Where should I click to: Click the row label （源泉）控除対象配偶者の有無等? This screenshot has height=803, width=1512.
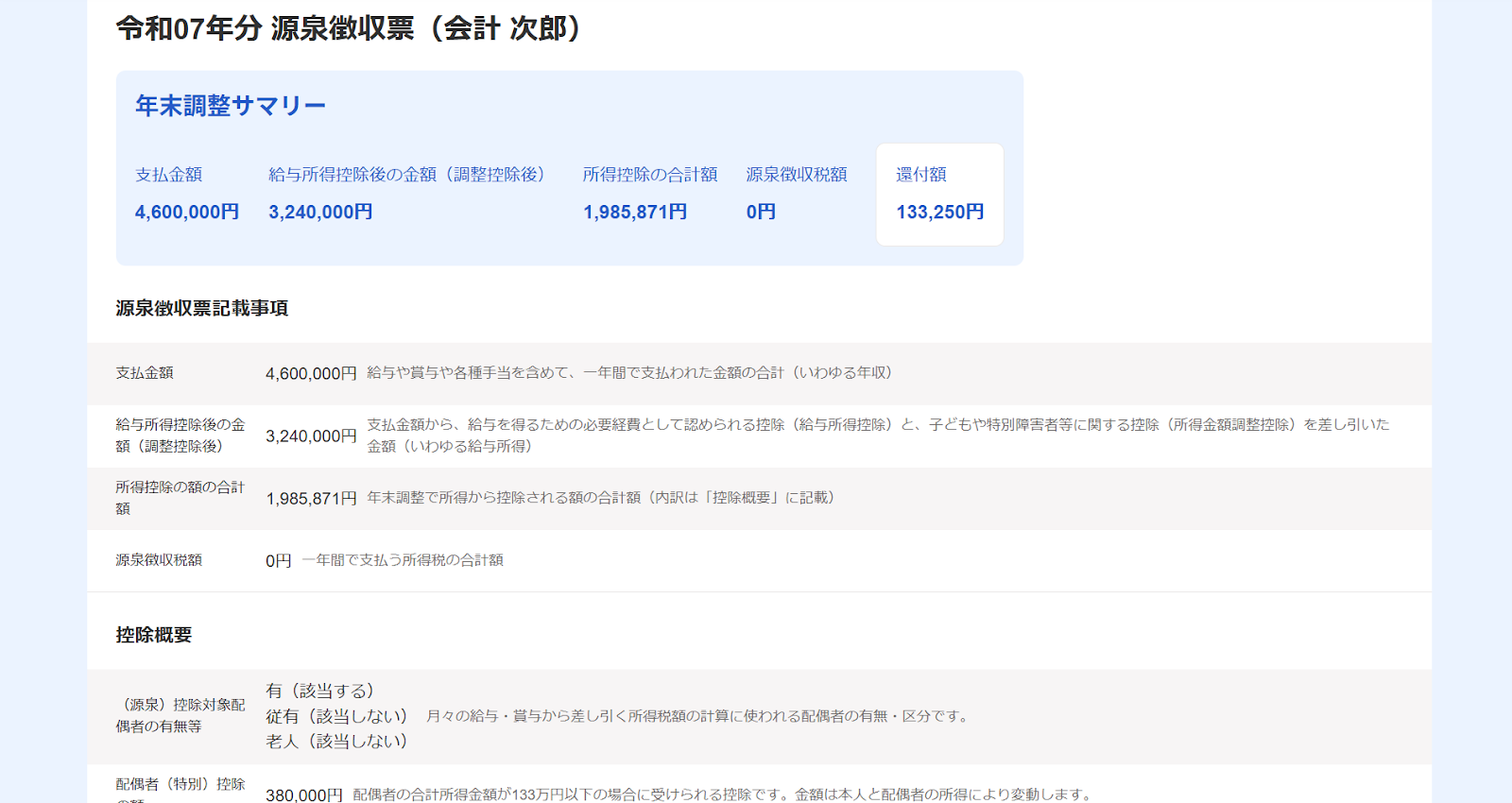[x=180, y=715]
